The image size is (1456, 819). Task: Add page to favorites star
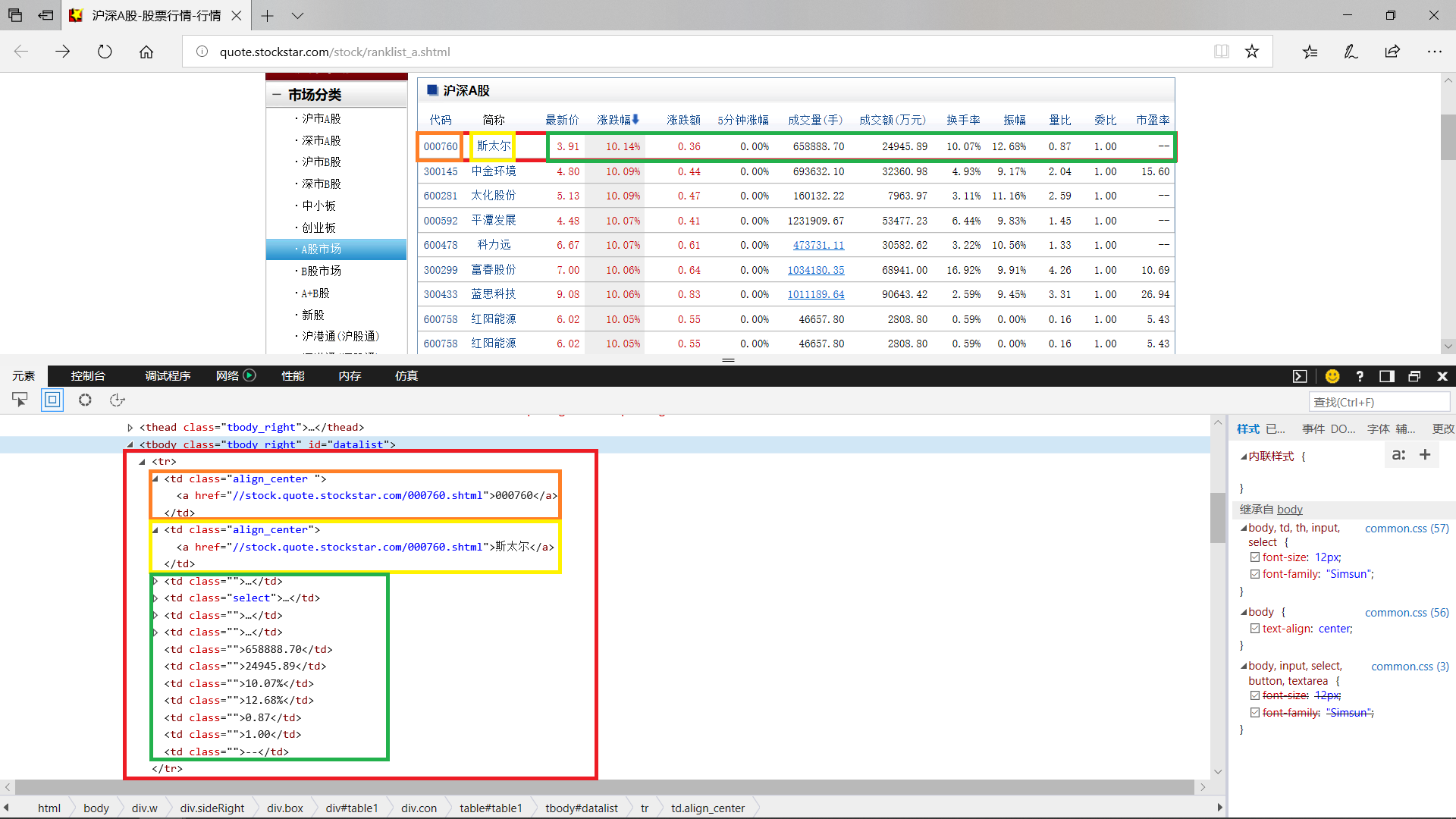(x=1252, y=52)
